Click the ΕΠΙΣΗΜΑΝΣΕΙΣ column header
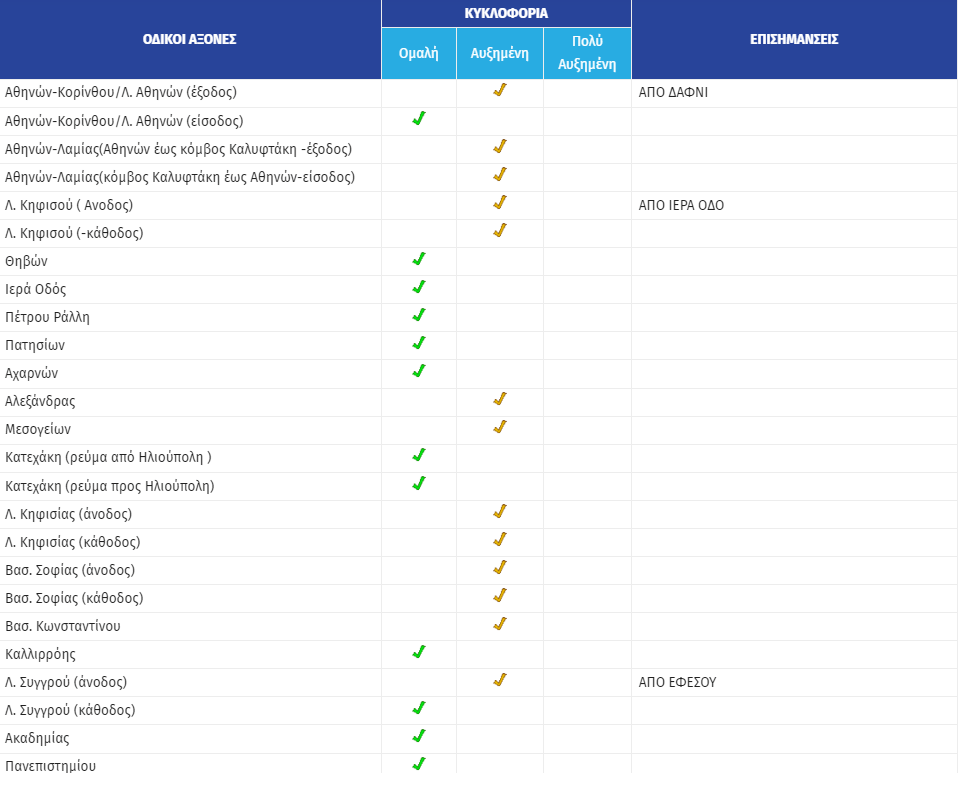Screen dimensions: 958x785 pyautogui.click(x=794, y=39)
